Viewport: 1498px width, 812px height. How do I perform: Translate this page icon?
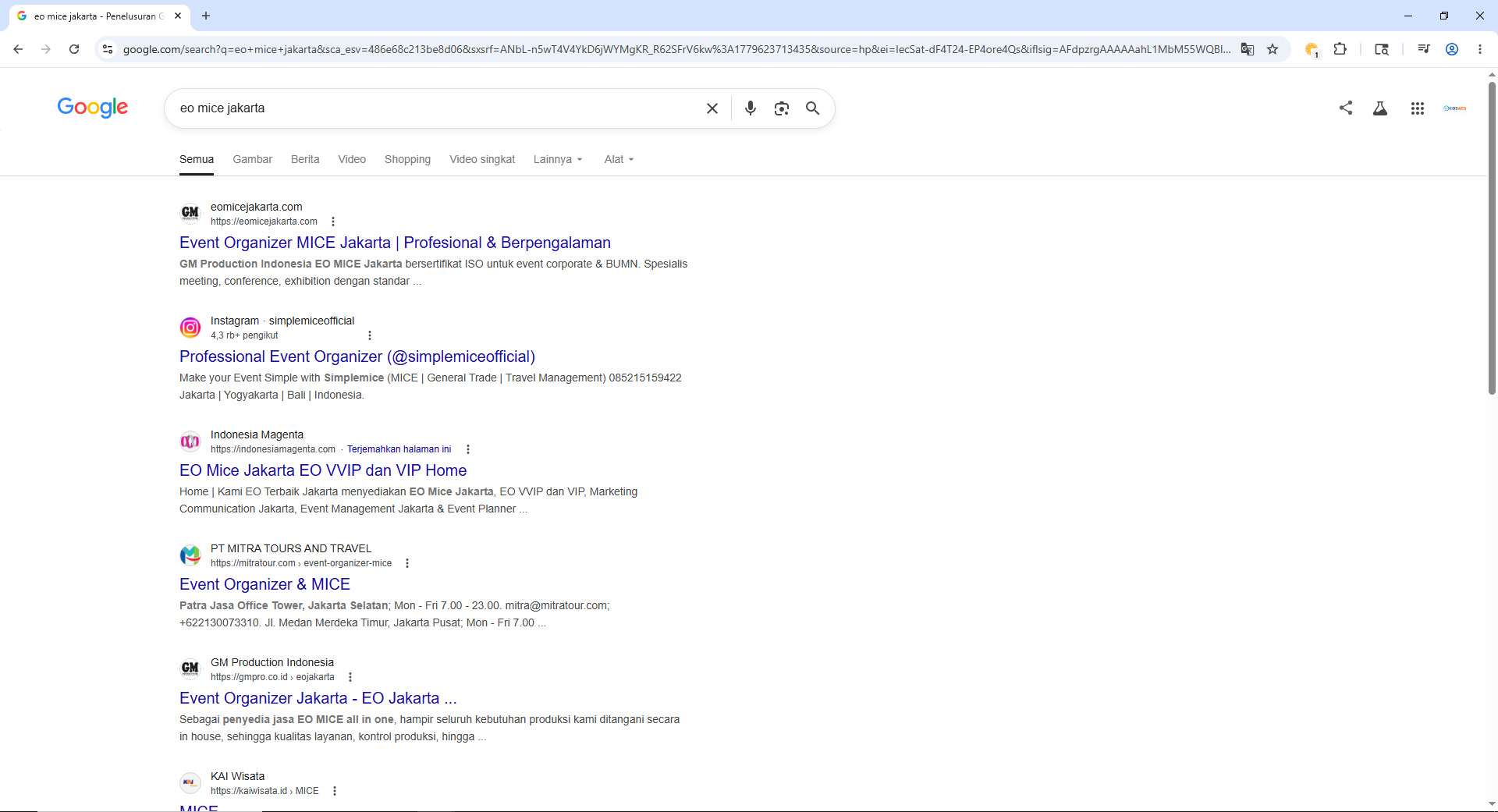click(1248, 49)
